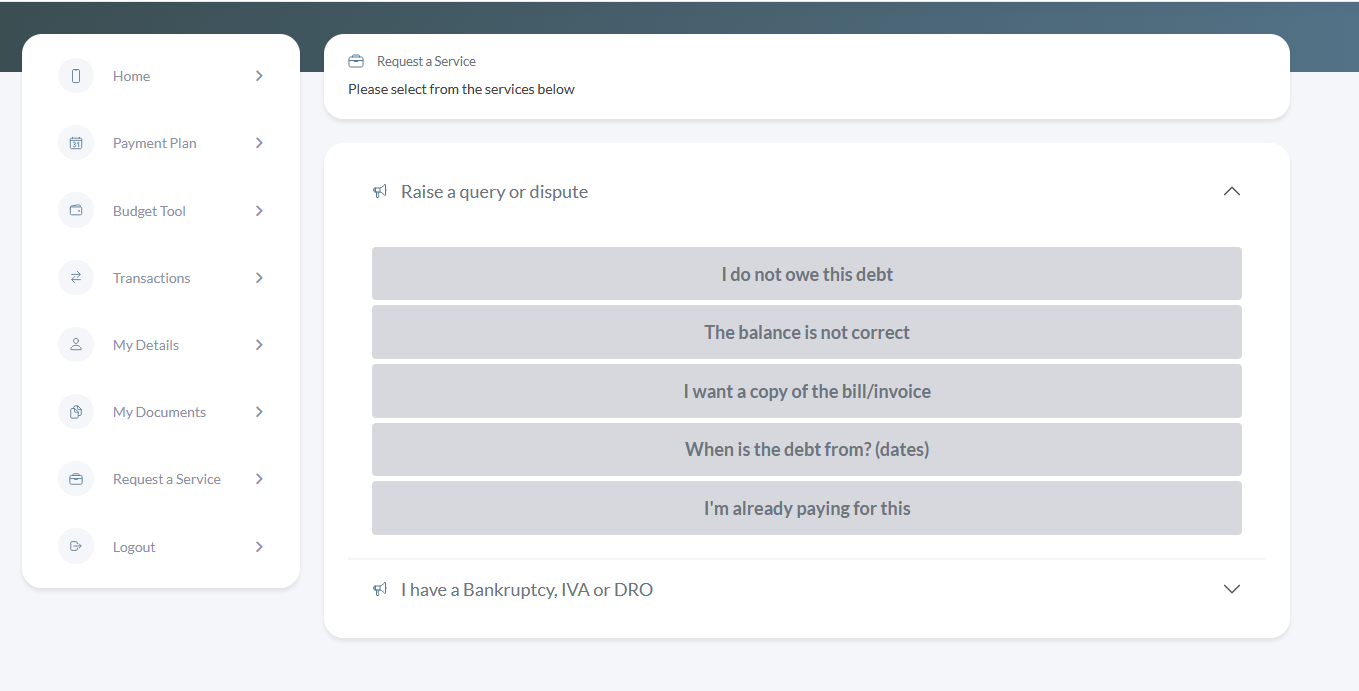
Task: Click the chevron next to Payment Plan
Action: [259, 143]
